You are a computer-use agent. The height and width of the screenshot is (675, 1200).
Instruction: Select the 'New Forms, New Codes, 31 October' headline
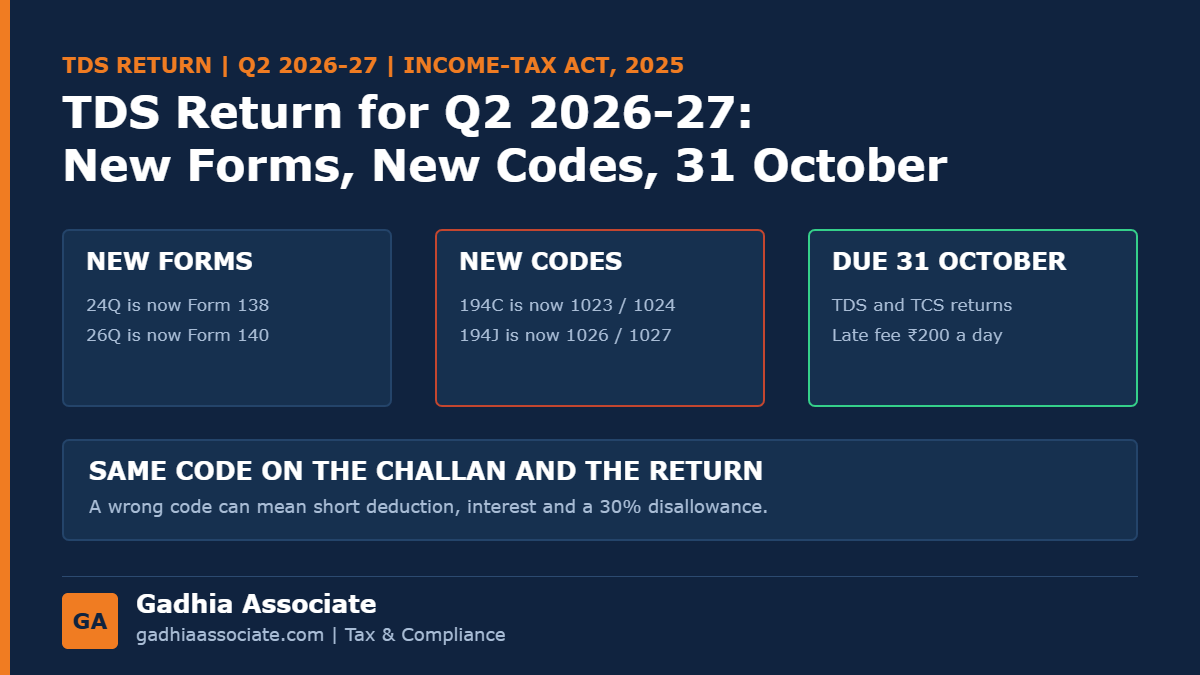pyautogui.click(x=505, y=165)
